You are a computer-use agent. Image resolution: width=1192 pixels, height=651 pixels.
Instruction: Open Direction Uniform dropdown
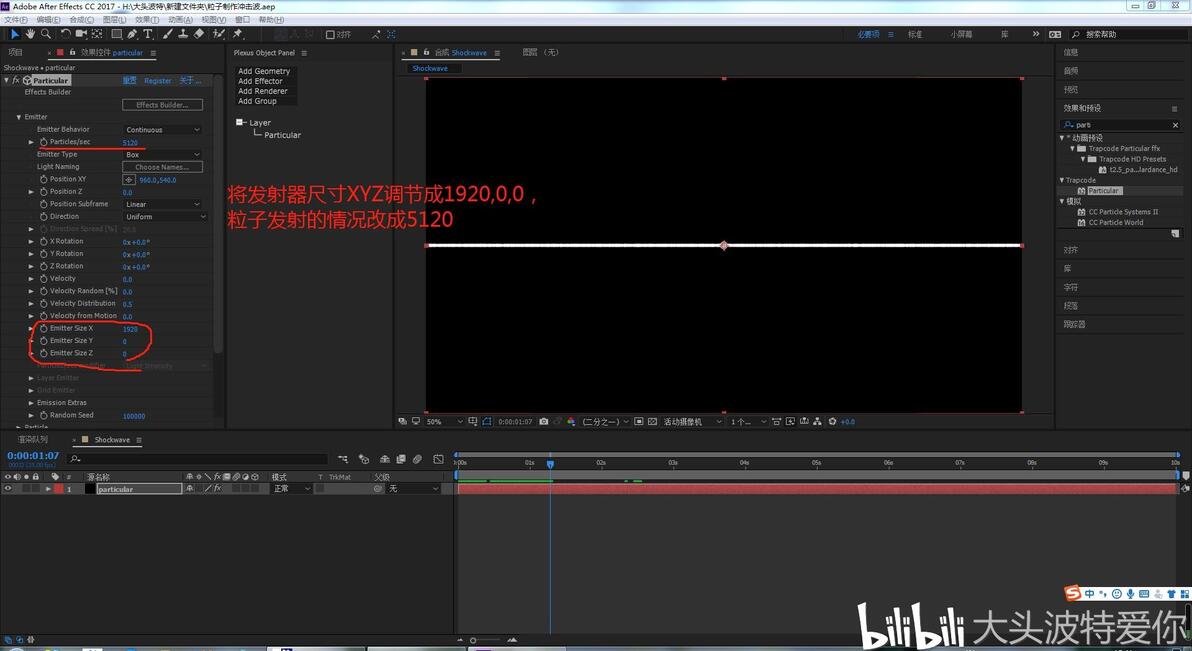coord(166,217)
